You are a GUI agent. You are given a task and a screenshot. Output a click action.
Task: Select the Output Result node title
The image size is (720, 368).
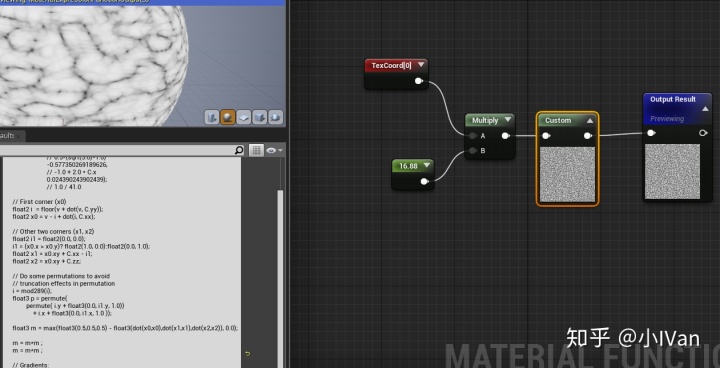673,99
